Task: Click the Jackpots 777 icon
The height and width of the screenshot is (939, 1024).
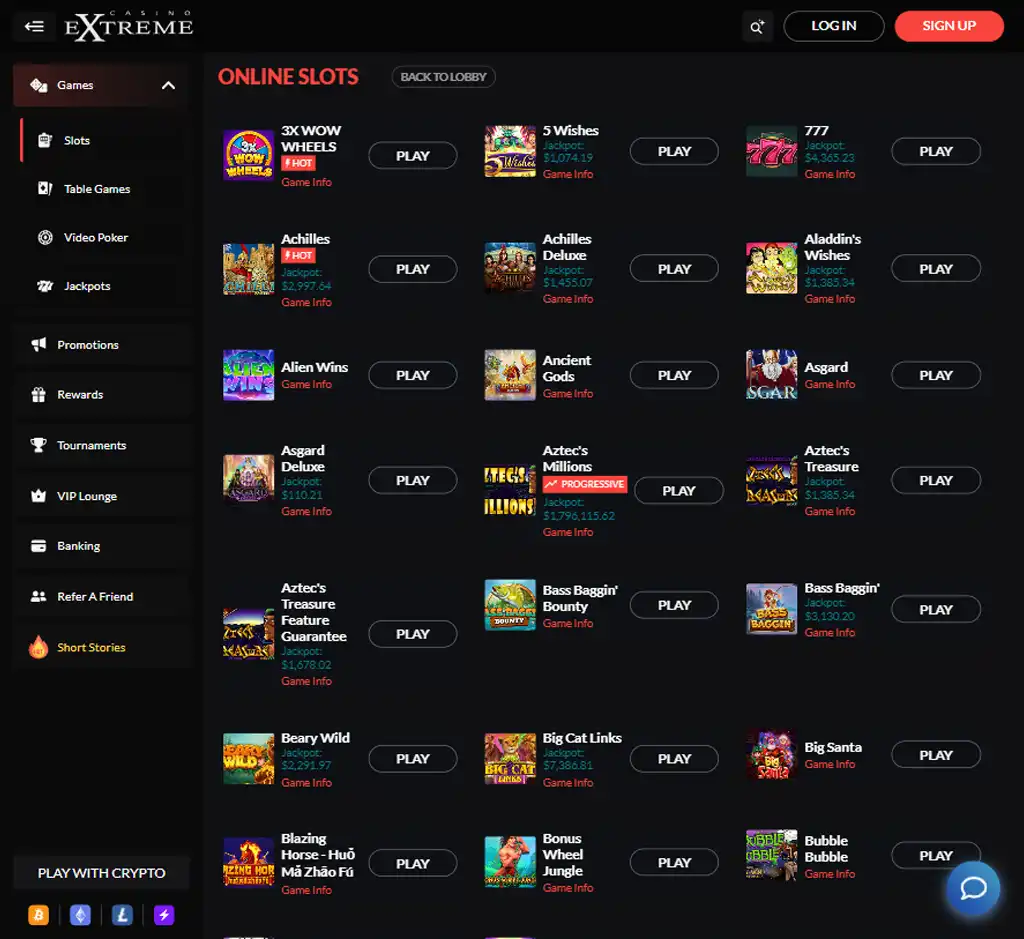Action: click(x=44, y=285)
